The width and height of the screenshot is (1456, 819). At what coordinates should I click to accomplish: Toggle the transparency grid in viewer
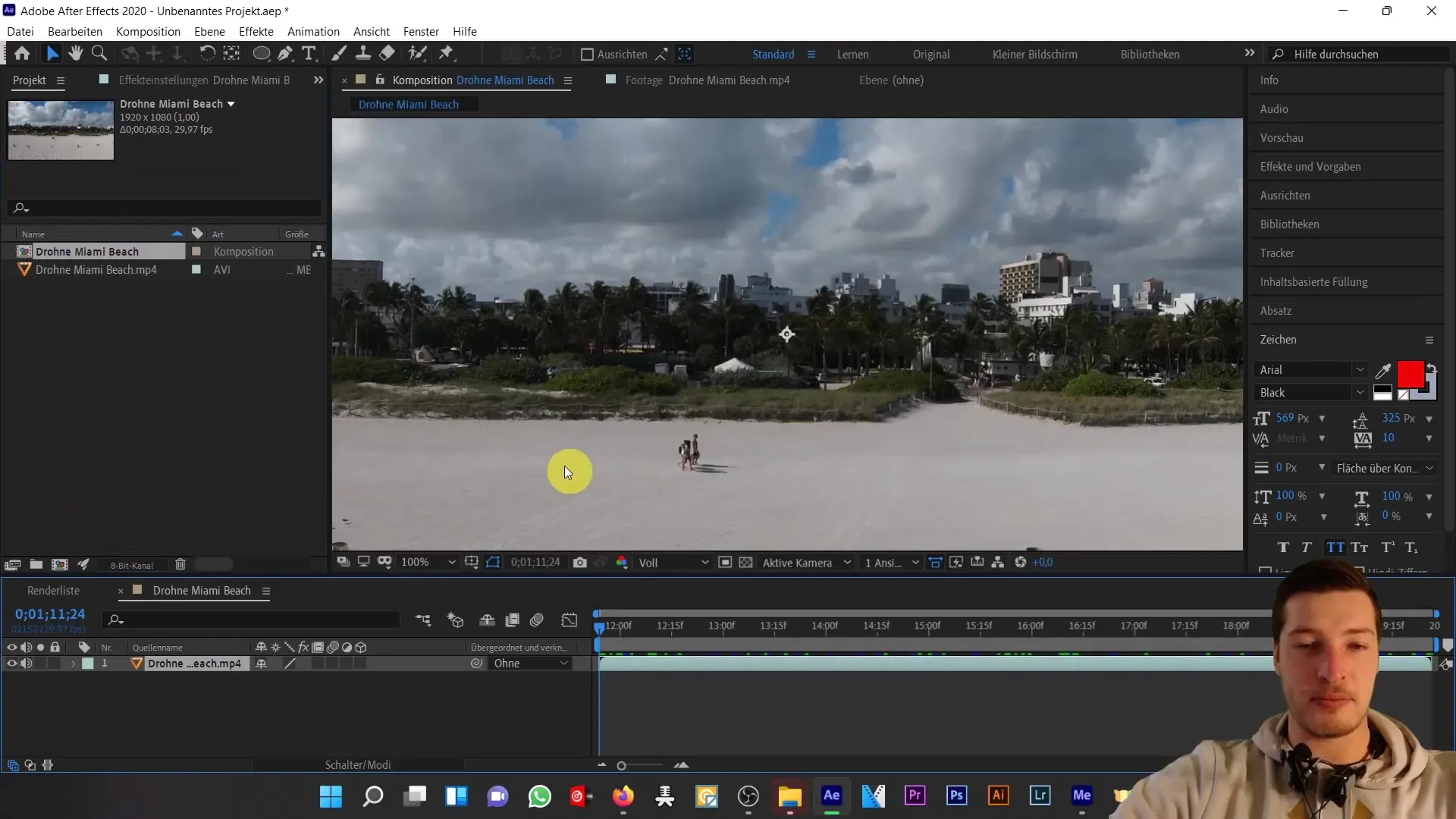point(746,563)
